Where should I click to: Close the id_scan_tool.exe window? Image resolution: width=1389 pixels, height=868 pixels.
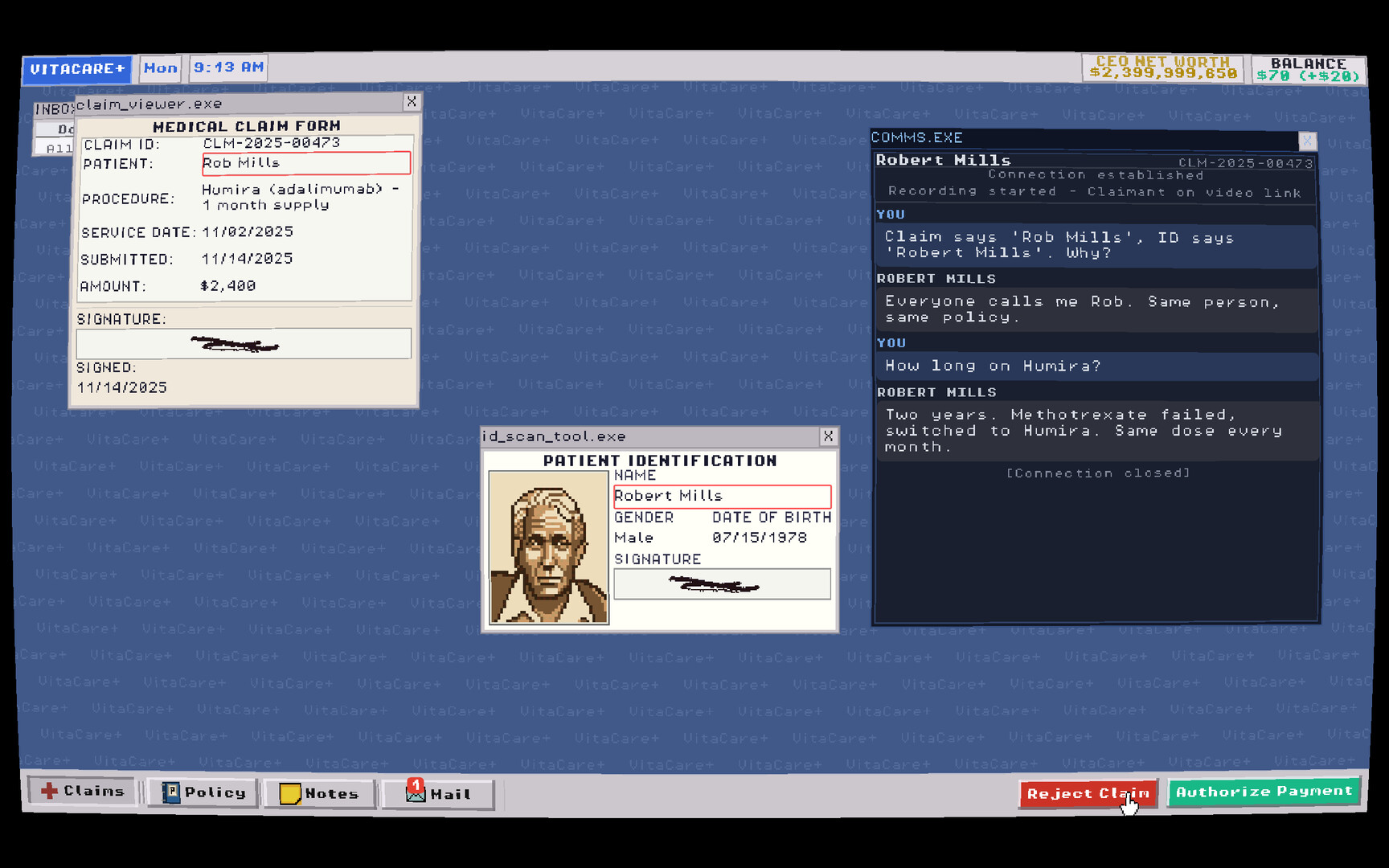[x=828, y=436]
